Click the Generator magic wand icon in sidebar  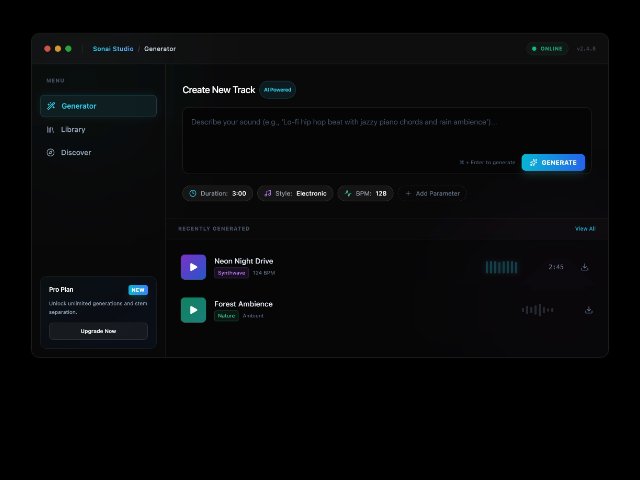coord(51,106)
